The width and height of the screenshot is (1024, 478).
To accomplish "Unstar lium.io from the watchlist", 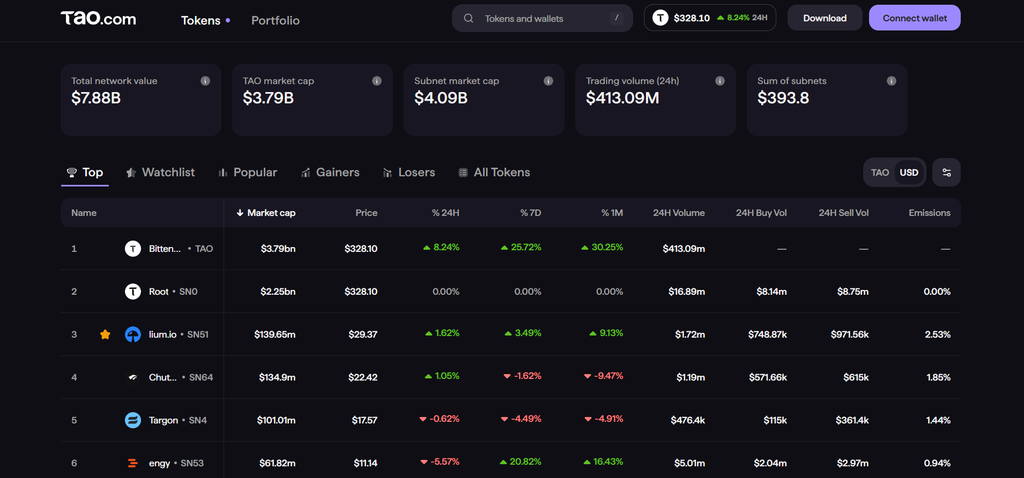I will point(105,334).
